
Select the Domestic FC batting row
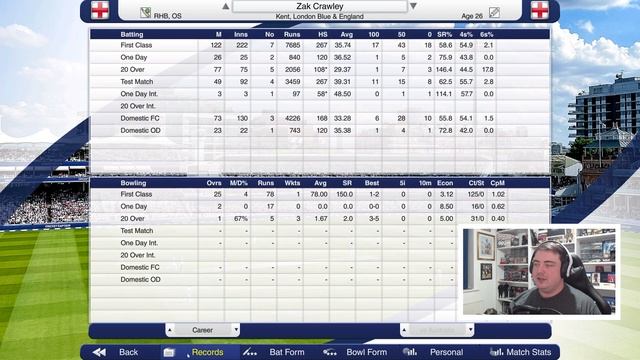pyautogui.click(x=320, y=118)
